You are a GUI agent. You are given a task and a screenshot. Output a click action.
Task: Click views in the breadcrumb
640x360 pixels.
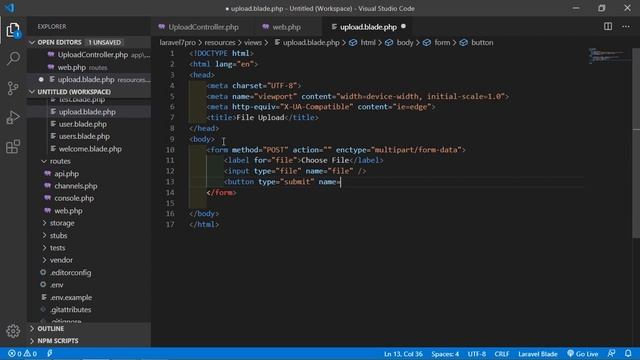click(x=253, y=42)
